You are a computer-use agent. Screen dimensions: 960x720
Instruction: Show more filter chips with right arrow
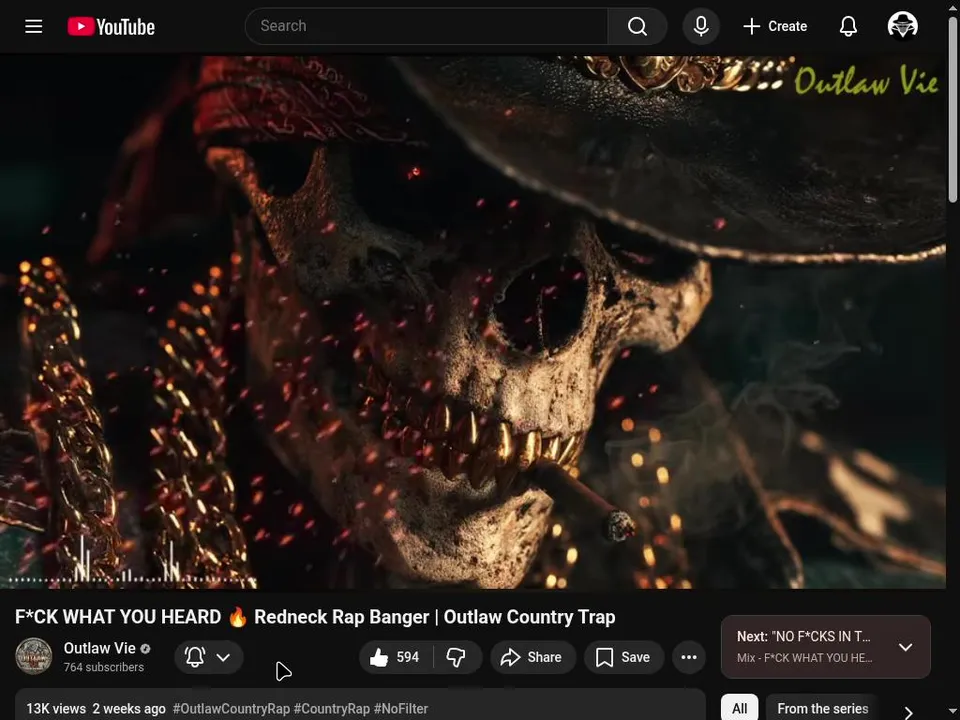click(909, 711)
